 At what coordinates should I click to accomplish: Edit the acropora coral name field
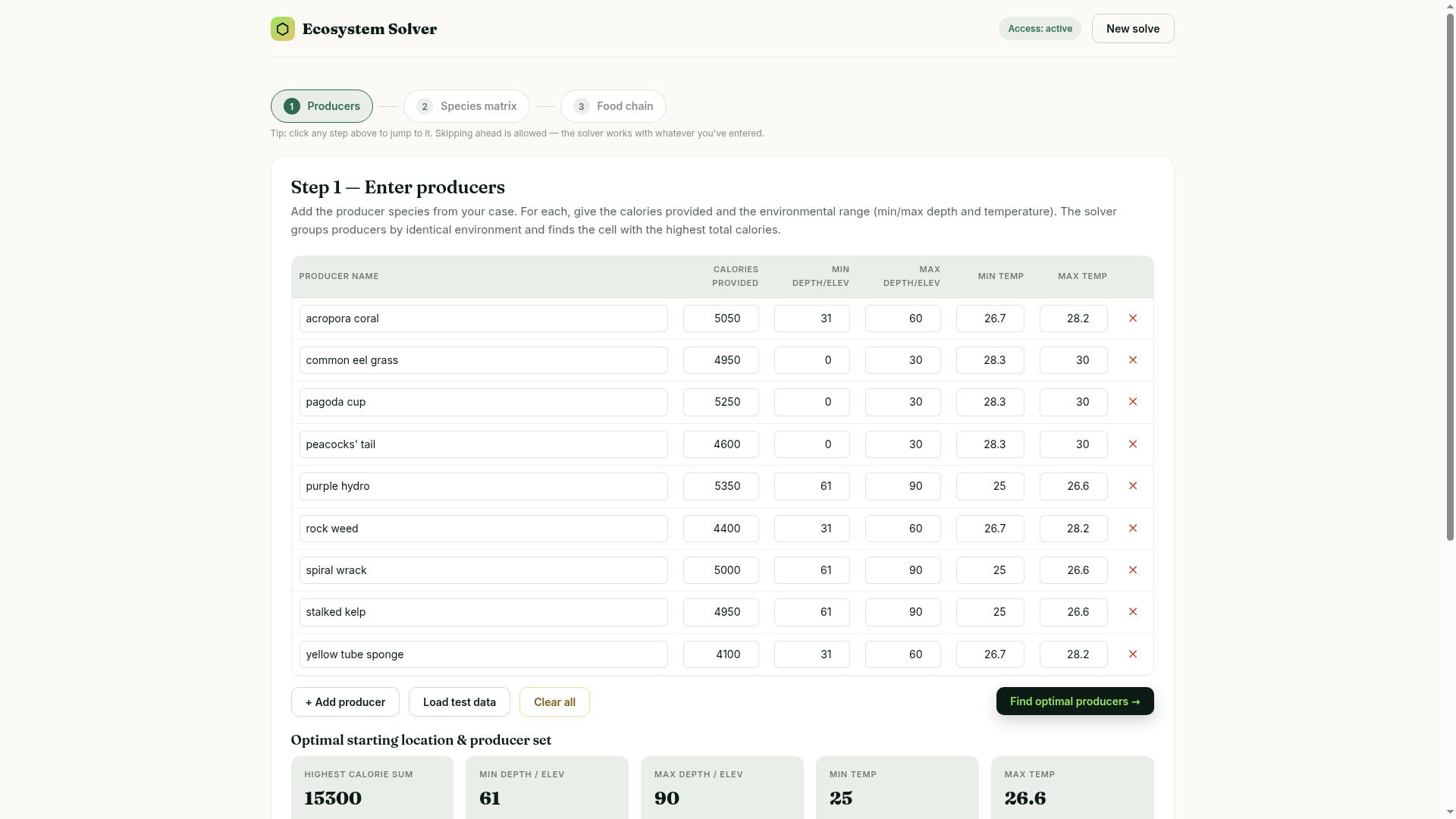point(484,318)
